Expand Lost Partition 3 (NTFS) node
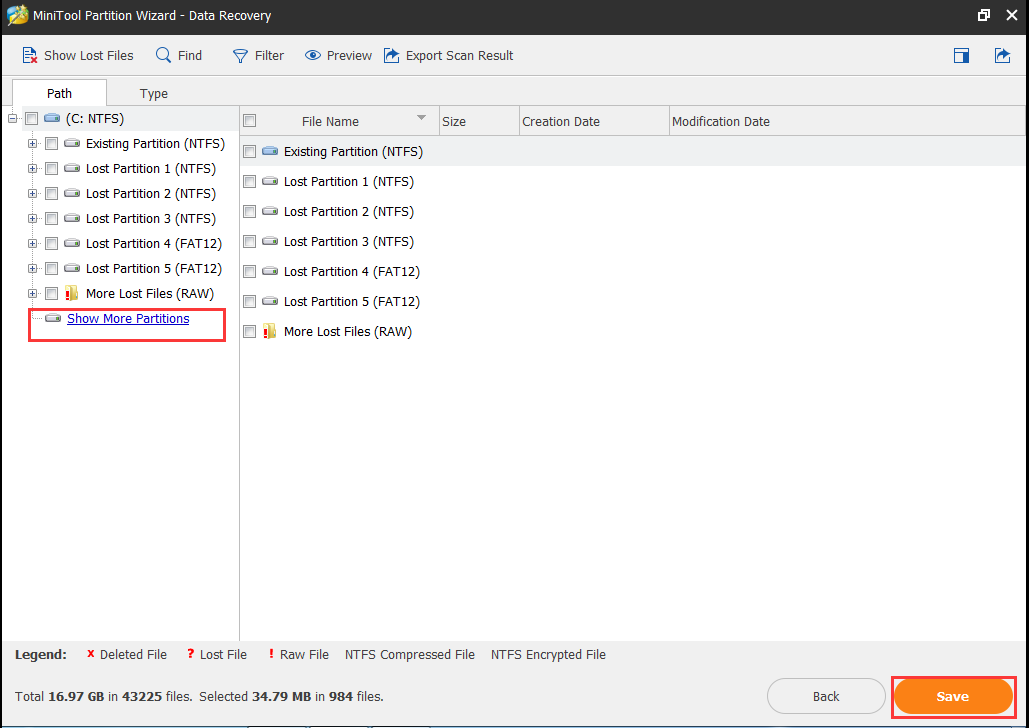The image size is (1029, 728). 32,219
